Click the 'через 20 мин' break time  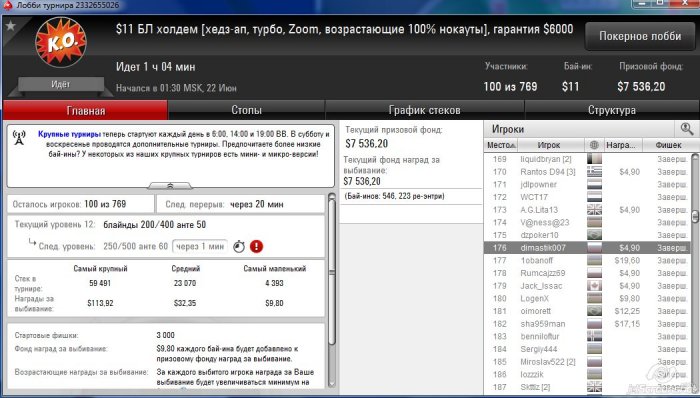click(257, 204)
